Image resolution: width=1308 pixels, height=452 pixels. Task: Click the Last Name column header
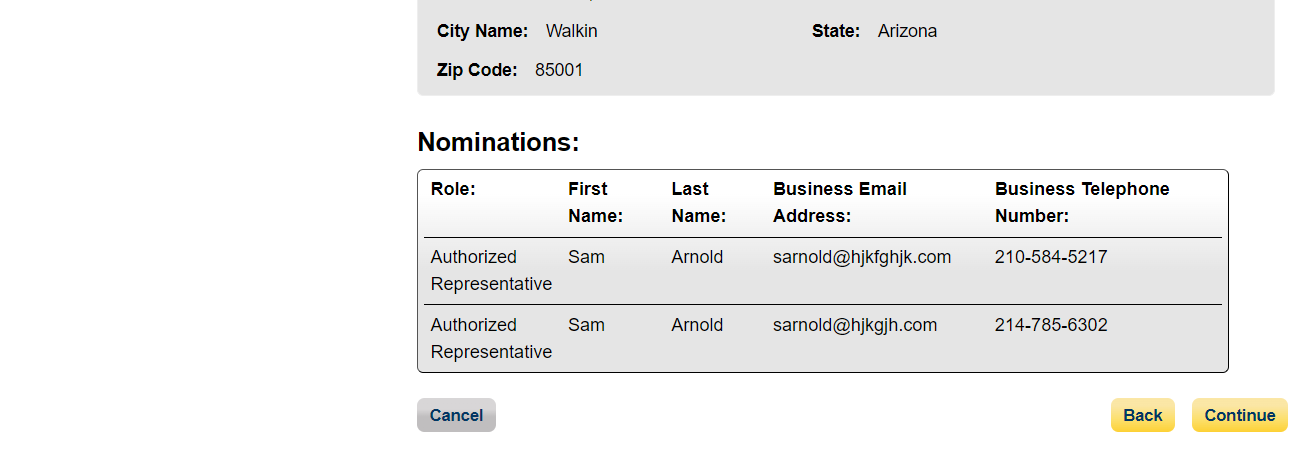point(698,202)
